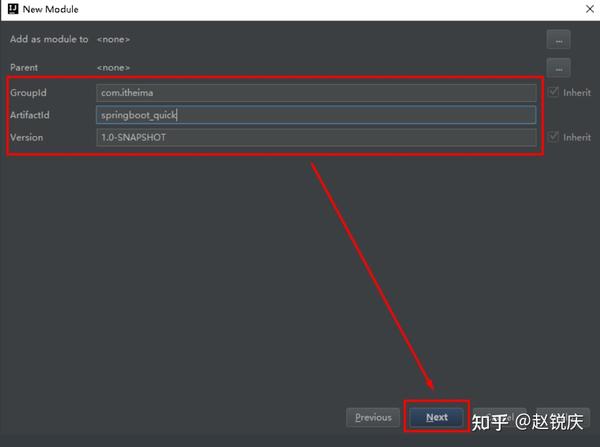The width and height of the screenshot is (600, 447).
Task: Click the IntelliJ icon in title bar
Action: click(13, 9)
